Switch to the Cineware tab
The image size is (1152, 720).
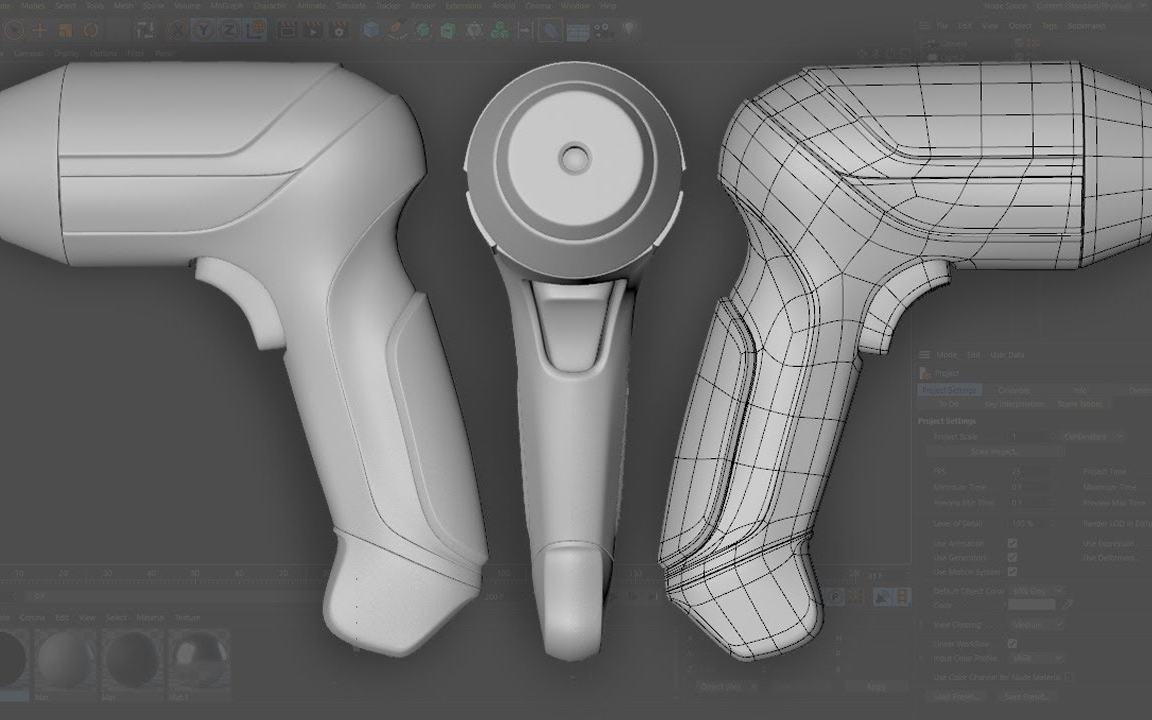pos(1014,390)
